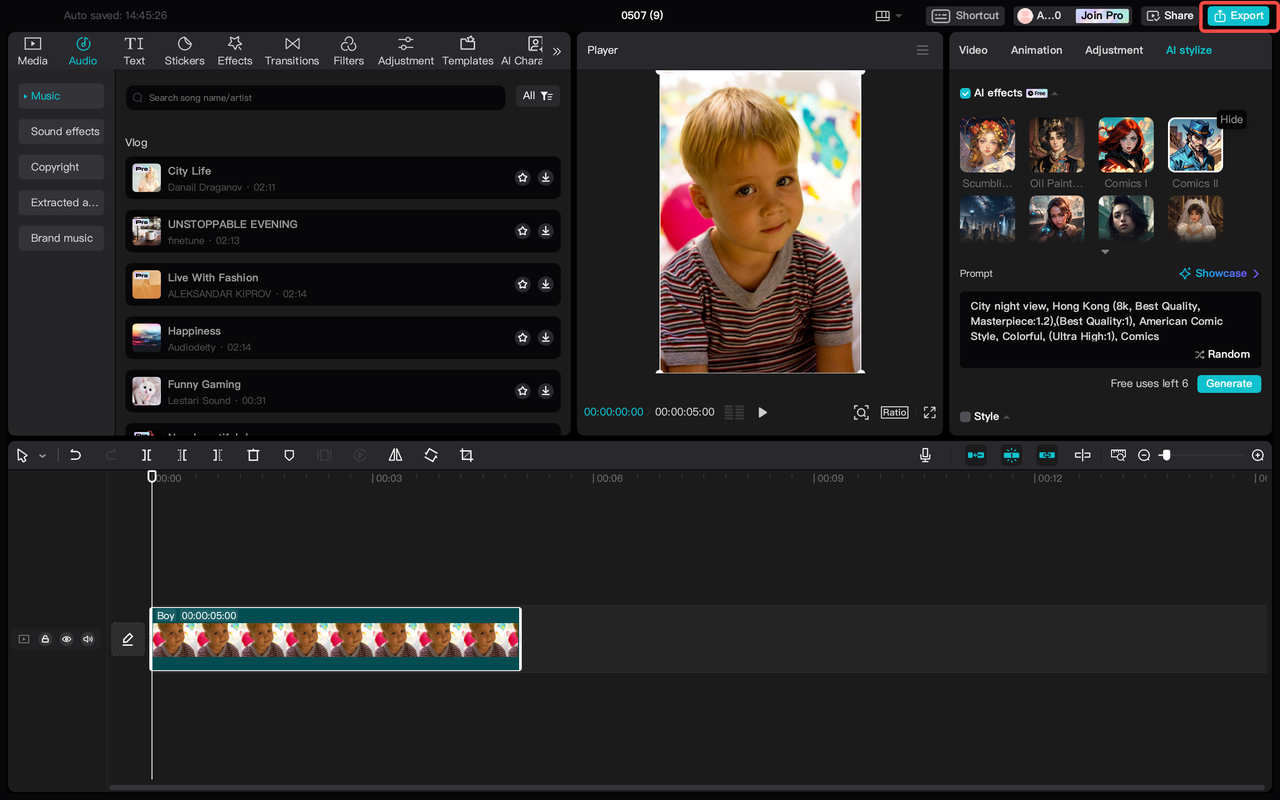This screenshot has width=1280, height=800.
Task: Open the Transitions panel
Action: [x=291, y=50]
